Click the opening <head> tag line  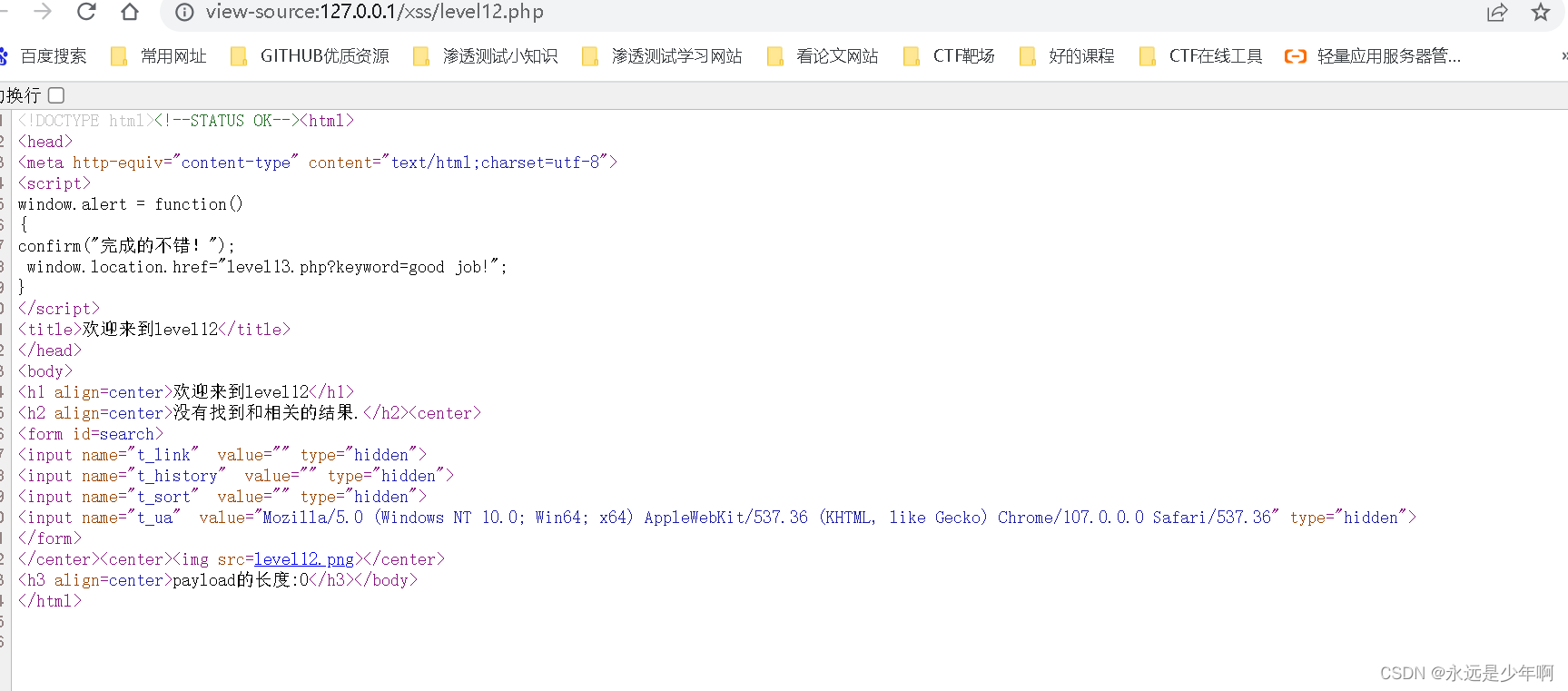point(45,142)
